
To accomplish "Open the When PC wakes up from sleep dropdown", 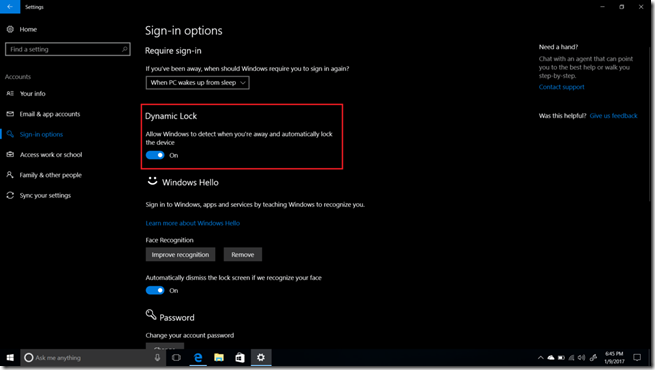I will tap(198, 83).
